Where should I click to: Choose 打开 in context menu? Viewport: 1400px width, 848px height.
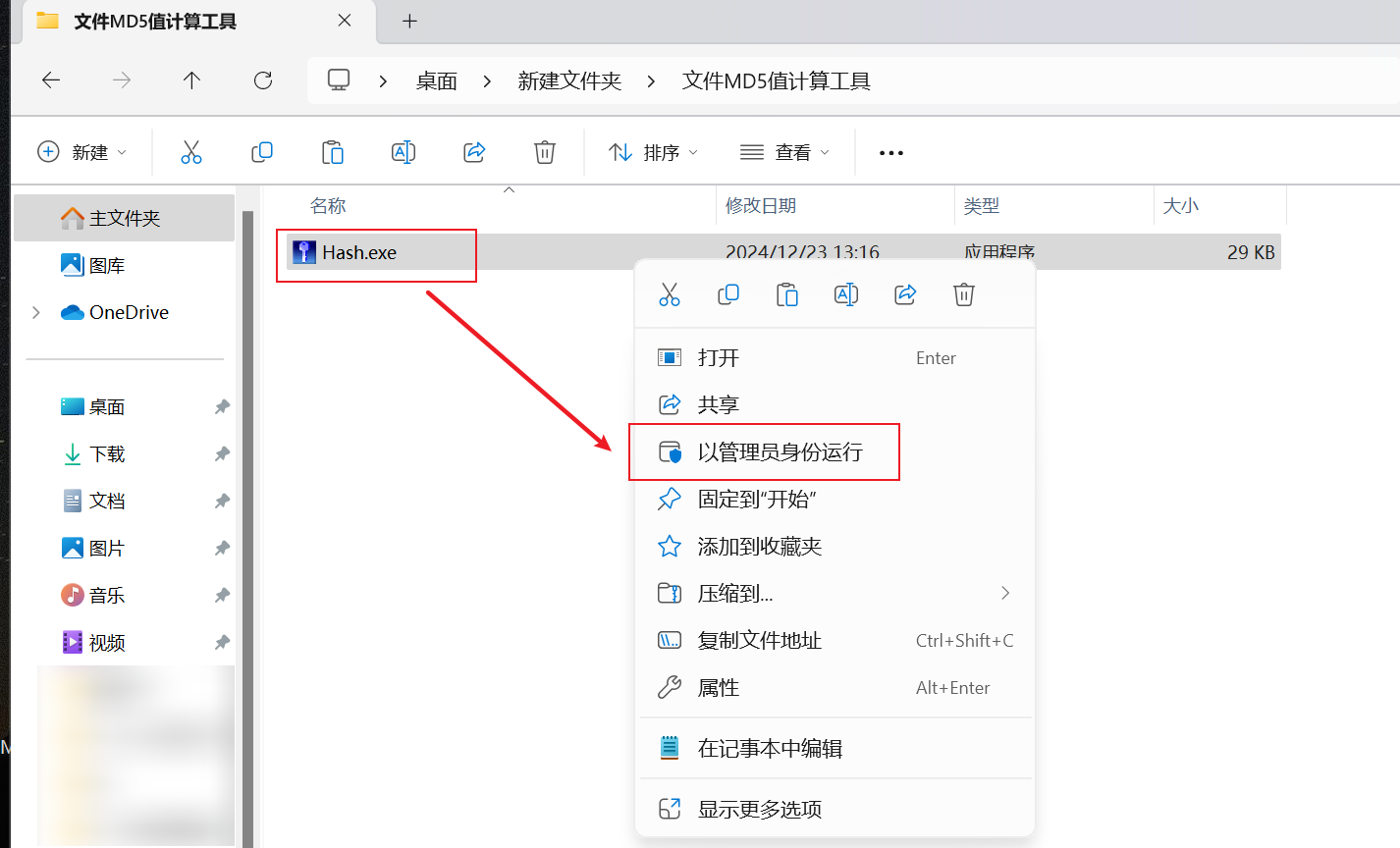tap(835, 358)
